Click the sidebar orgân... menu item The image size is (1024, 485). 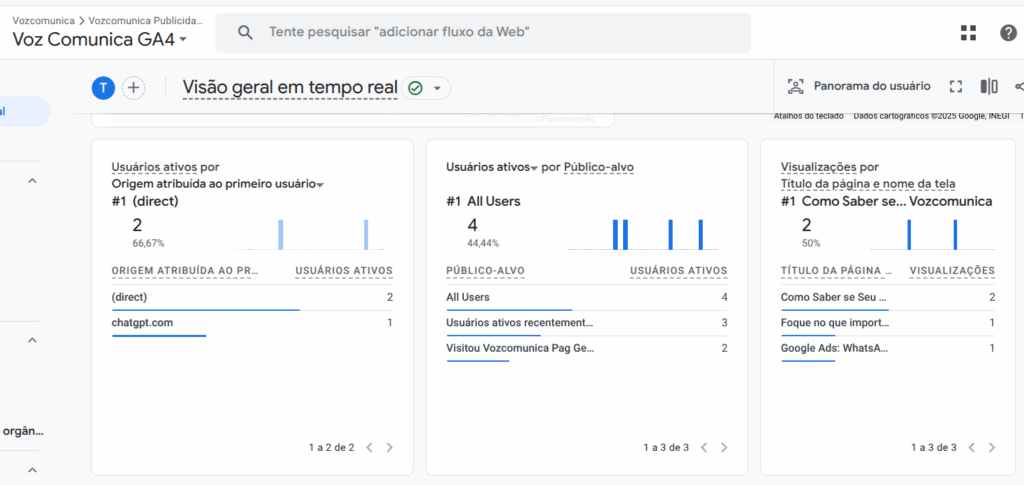pos(23,431)
